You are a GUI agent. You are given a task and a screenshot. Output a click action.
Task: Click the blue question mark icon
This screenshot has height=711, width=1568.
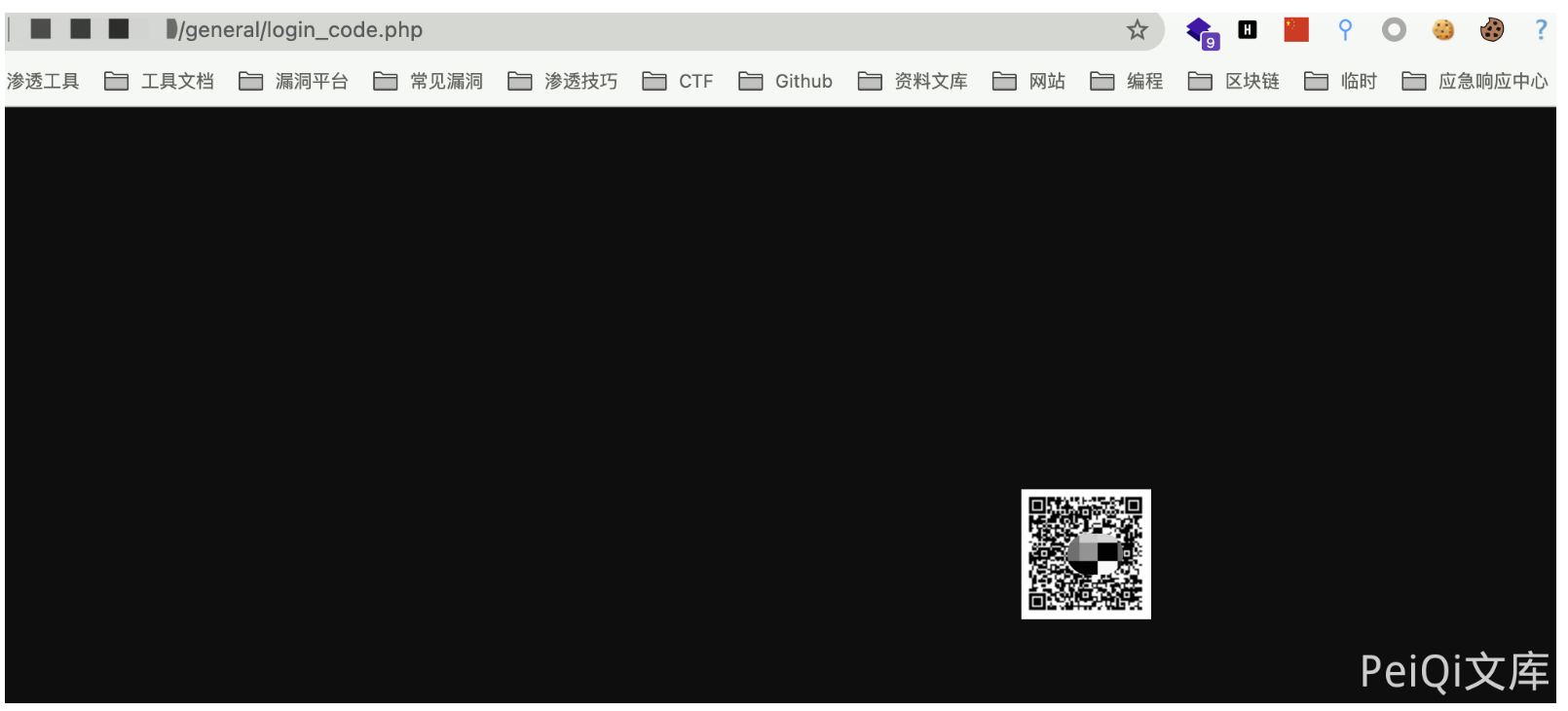[1541, 30]
